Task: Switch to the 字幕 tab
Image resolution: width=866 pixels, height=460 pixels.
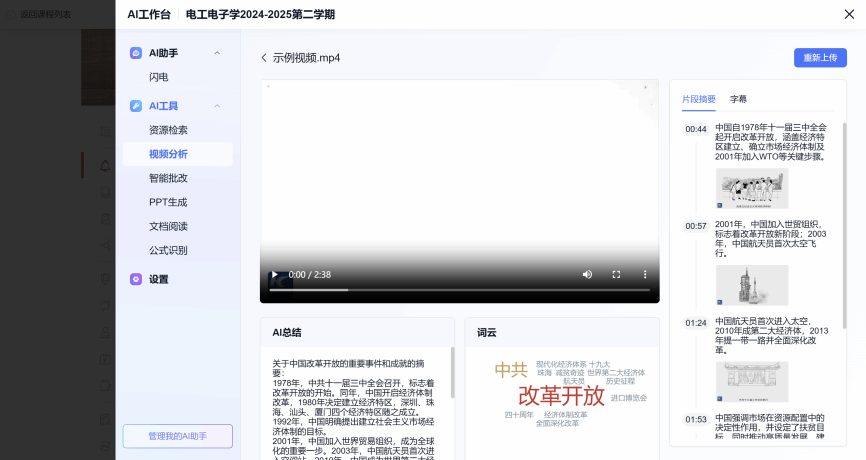Action: coord(738,99)
